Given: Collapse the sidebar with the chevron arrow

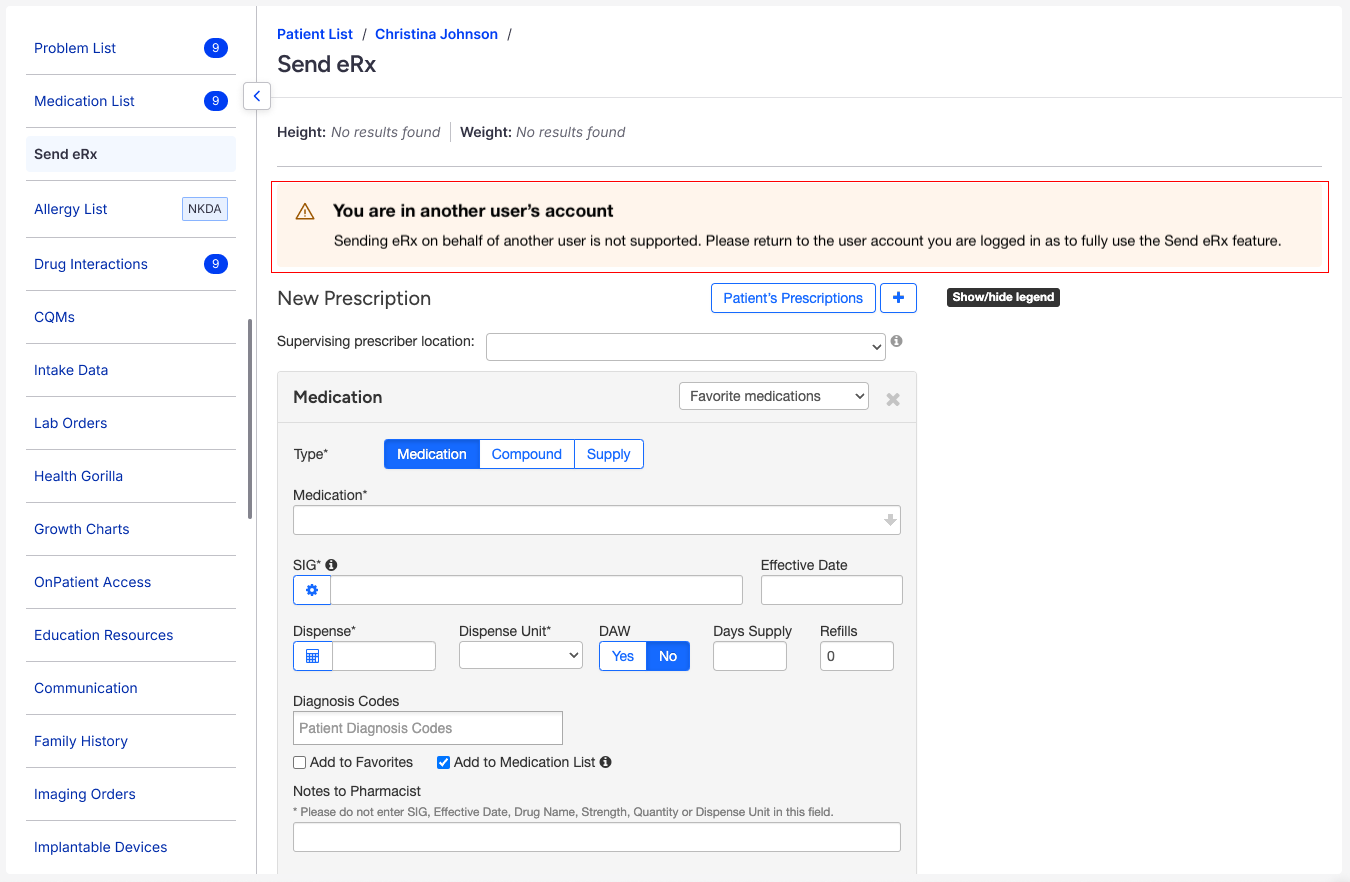Looking at the screenshot, I should (x=257, y=96).
